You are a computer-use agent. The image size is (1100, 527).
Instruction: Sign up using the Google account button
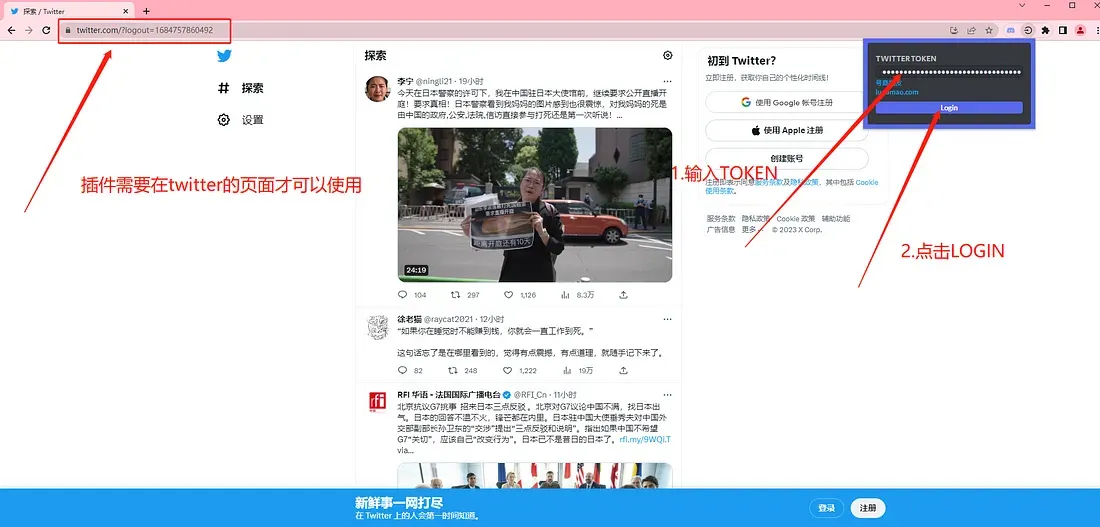pyautogui.click(x=787, y=102)
